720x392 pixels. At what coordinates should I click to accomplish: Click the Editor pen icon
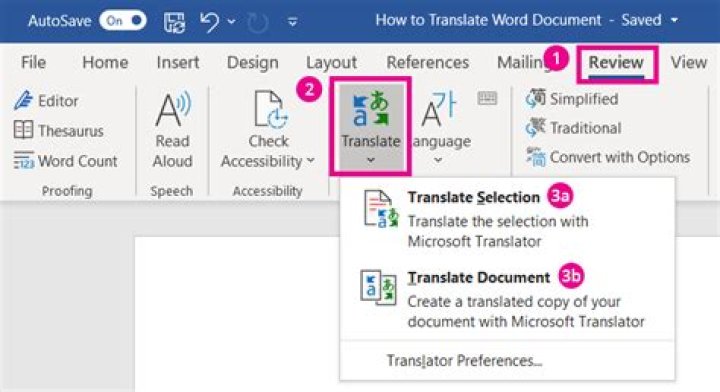tap(23, 101)
